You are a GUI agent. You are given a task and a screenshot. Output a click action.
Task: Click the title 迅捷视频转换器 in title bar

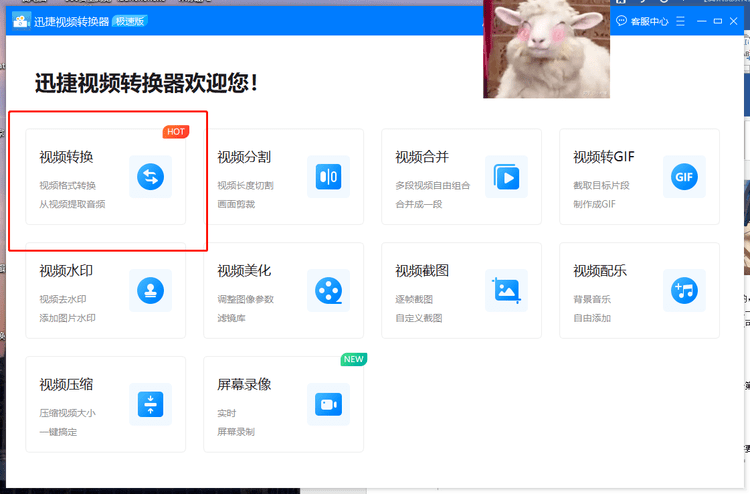[71, 22]
